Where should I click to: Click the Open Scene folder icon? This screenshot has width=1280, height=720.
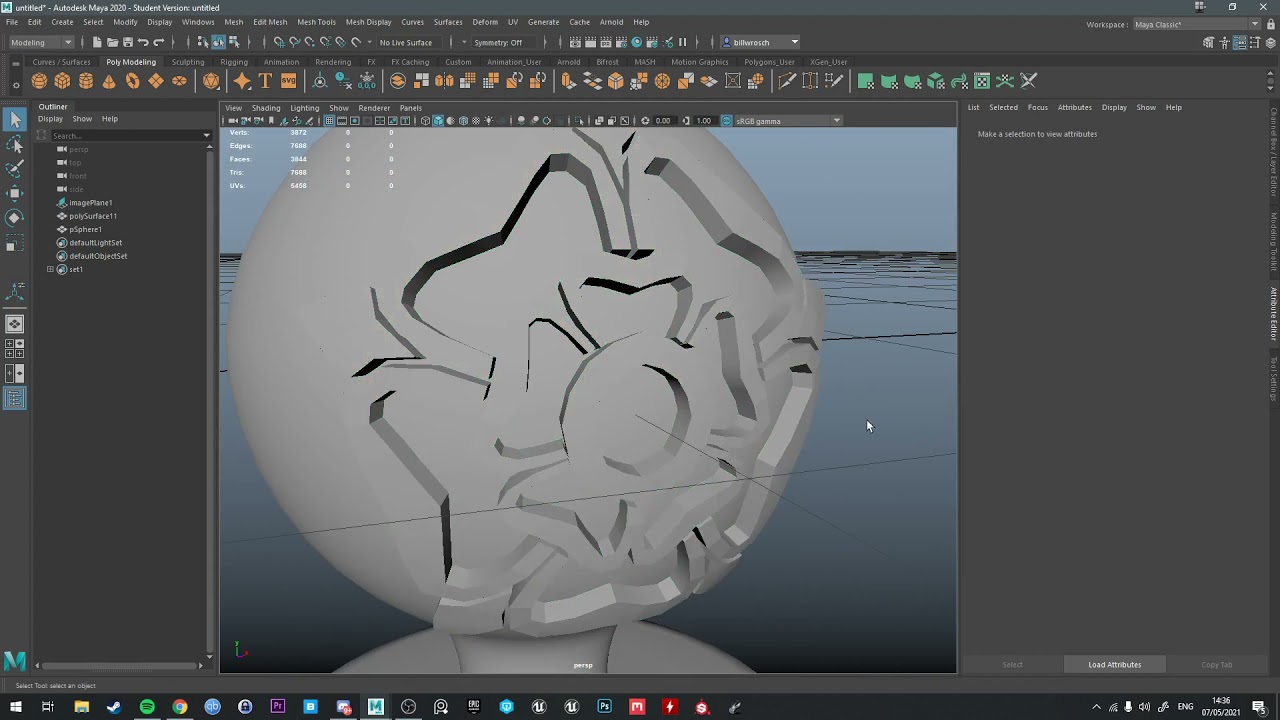112,42
